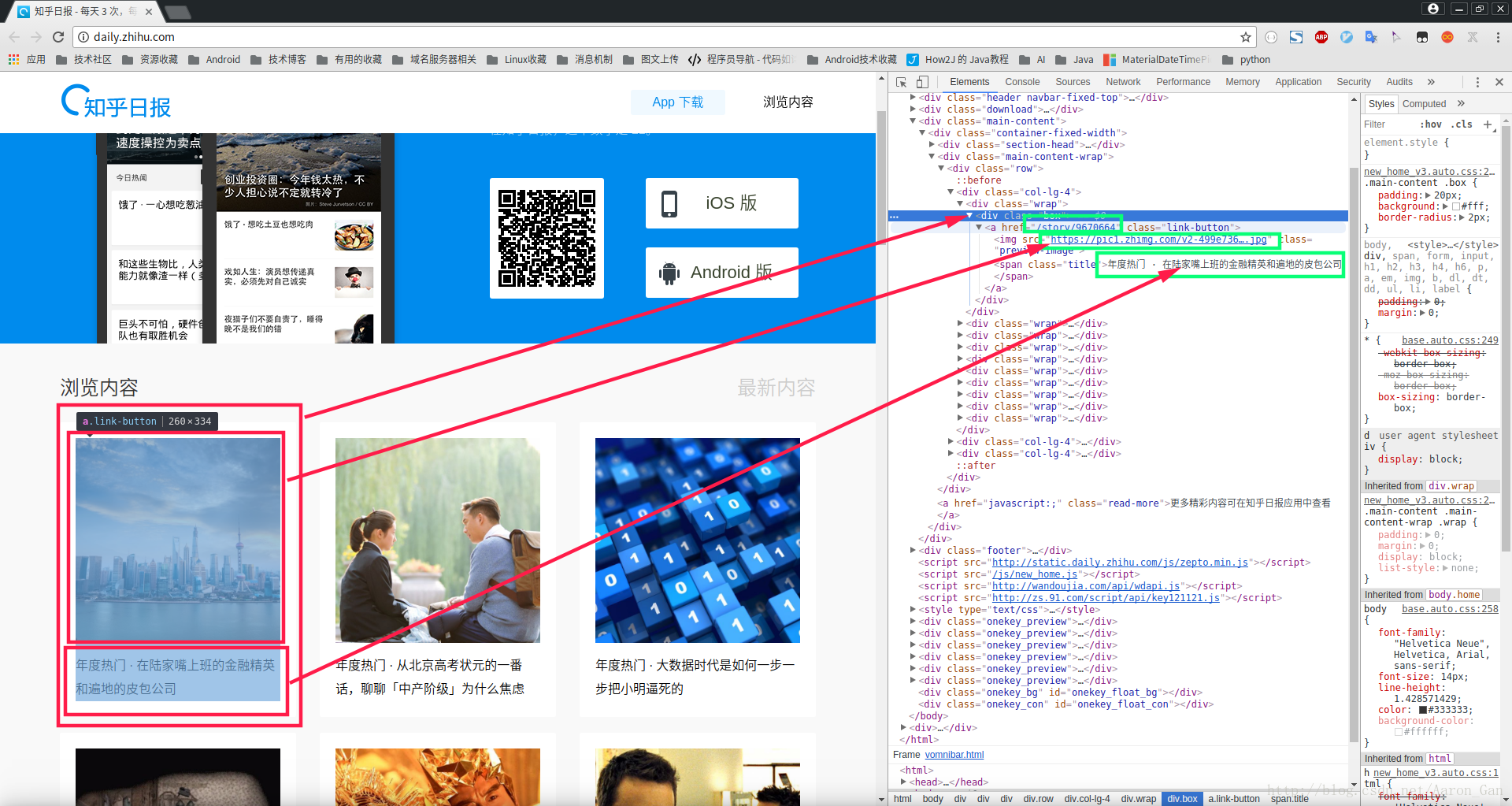The image size is (1512, 806).
Task: Click the Apps grid icon in bookmarks bar
Action: pos(13,60)
